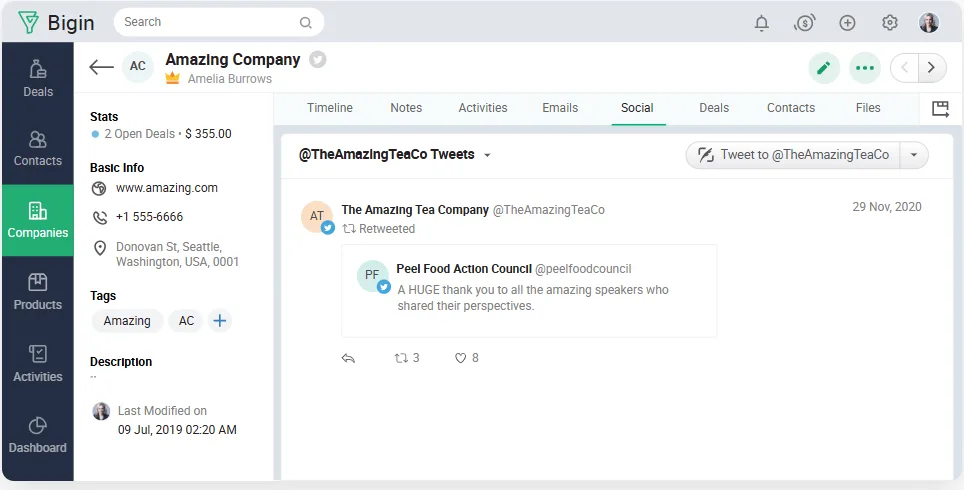Click the $ 355.00 amount
Viewport: 964px width, 490px height.
coord(208,134)
